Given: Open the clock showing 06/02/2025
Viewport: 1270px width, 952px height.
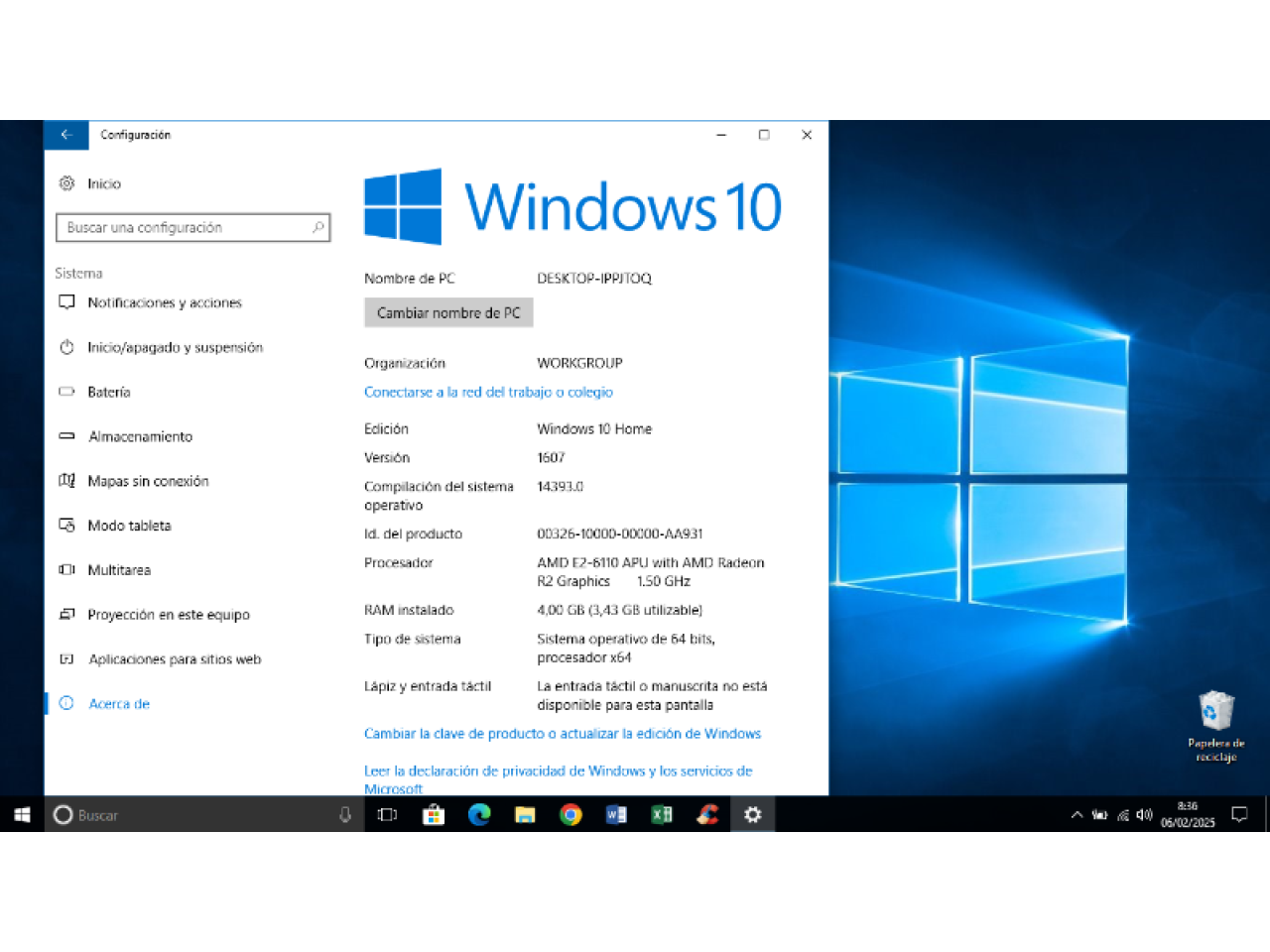Looking at the screenshot, I should point(1188,814).
